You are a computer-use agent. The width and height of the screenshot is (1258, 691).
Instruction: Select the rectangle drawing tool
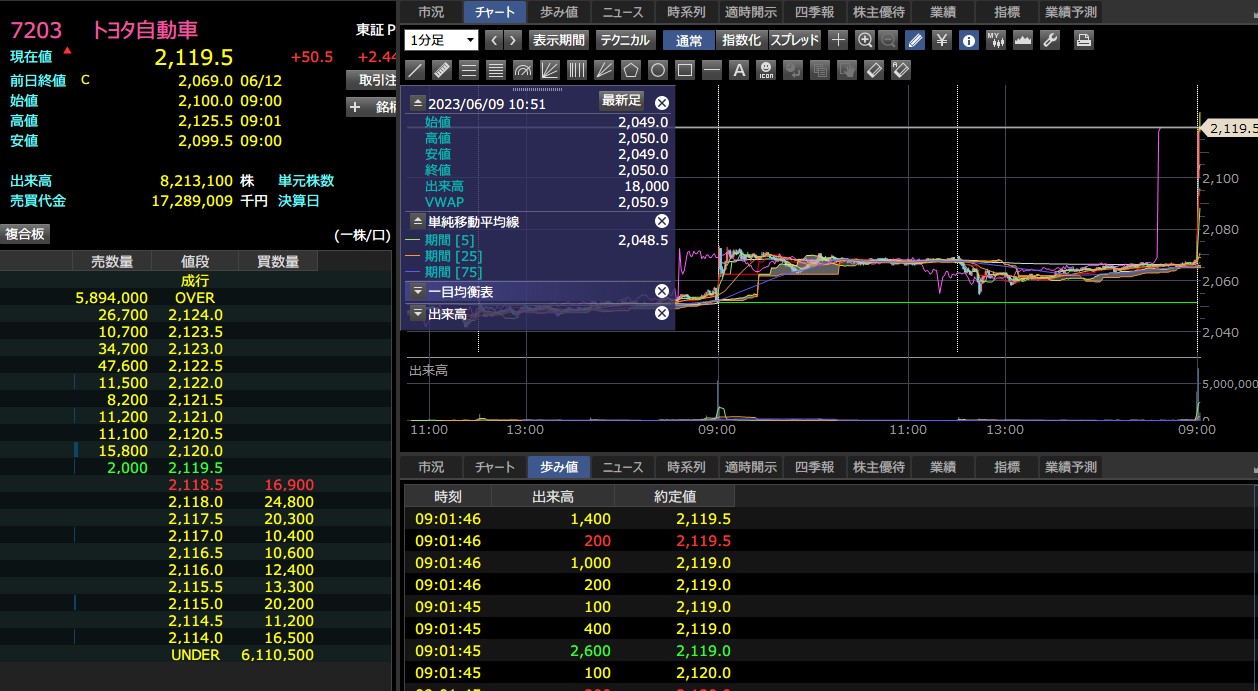click(x=685, y=70)
